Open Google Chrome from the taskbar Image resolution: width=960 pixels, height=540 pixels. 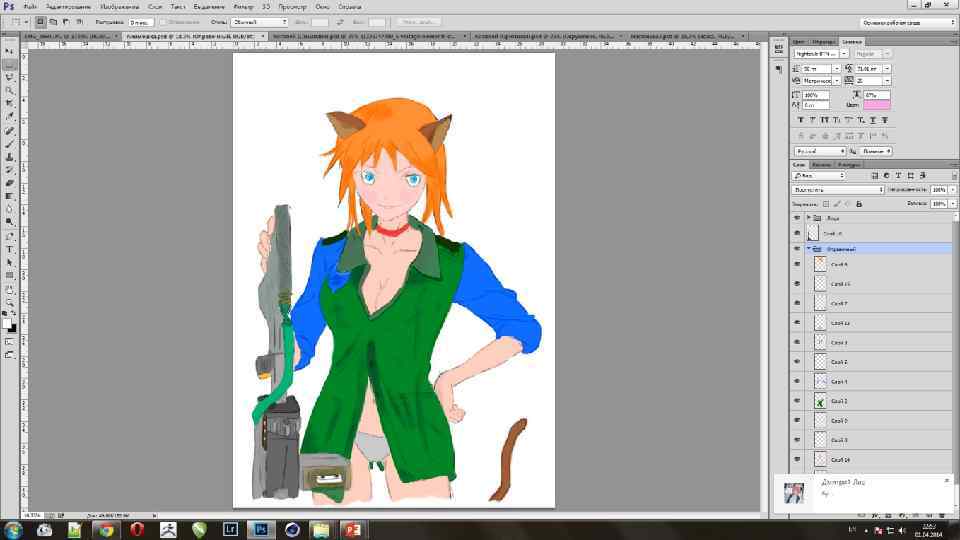tap(105, 529)
